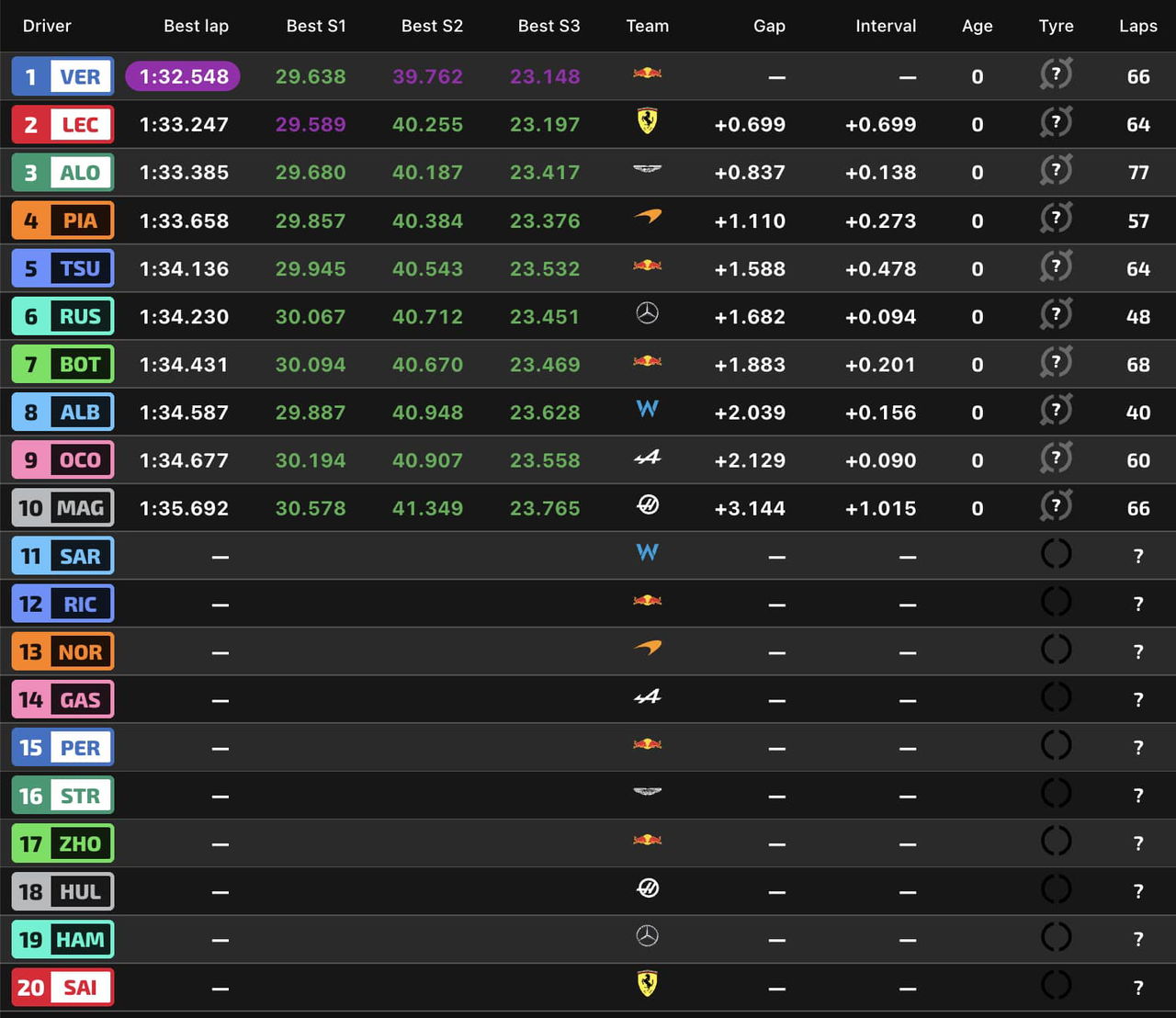This screenshot has width=1176, height=1018.
Task: Sort by the Best lap column header
Action: click(x=196, y=26)
